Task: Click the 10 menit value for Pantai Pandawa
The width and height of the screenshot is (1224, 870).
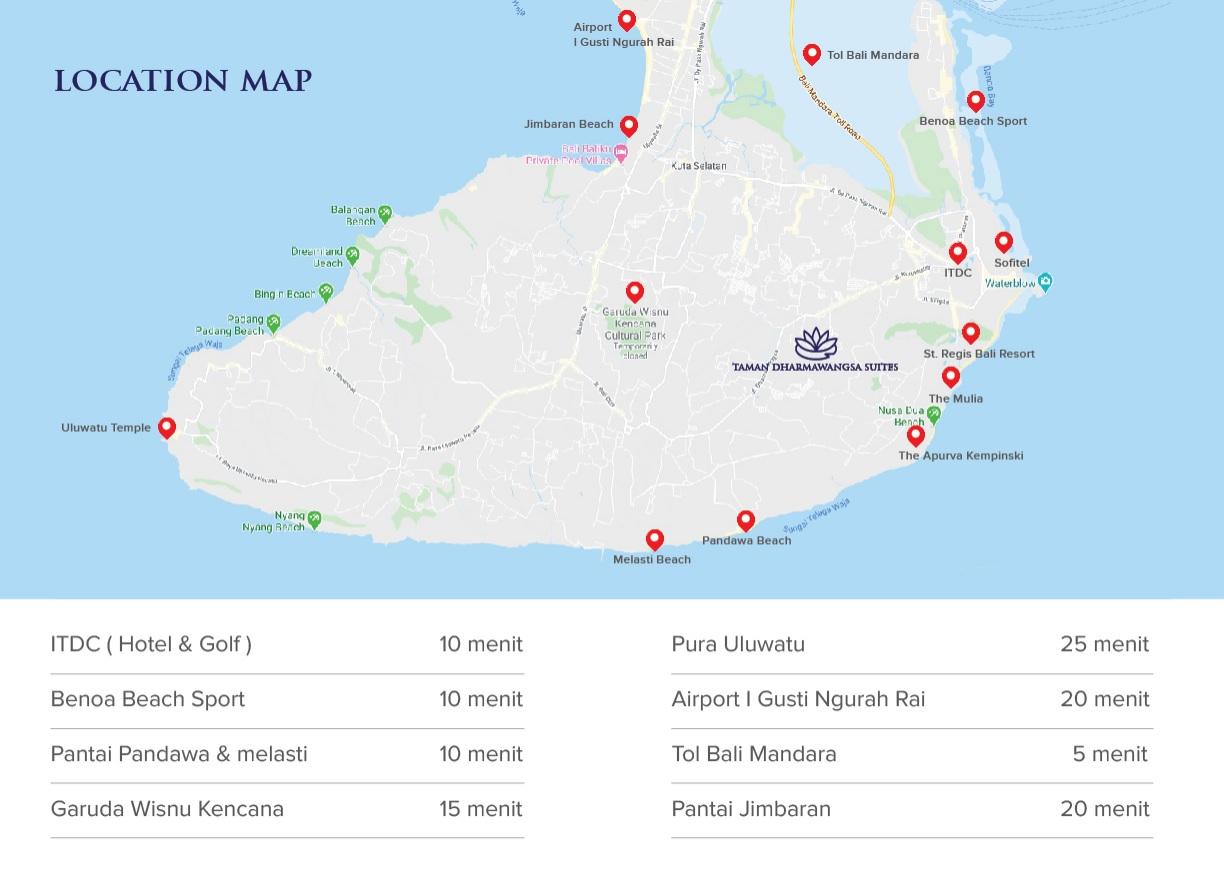Action: point(481,754)
